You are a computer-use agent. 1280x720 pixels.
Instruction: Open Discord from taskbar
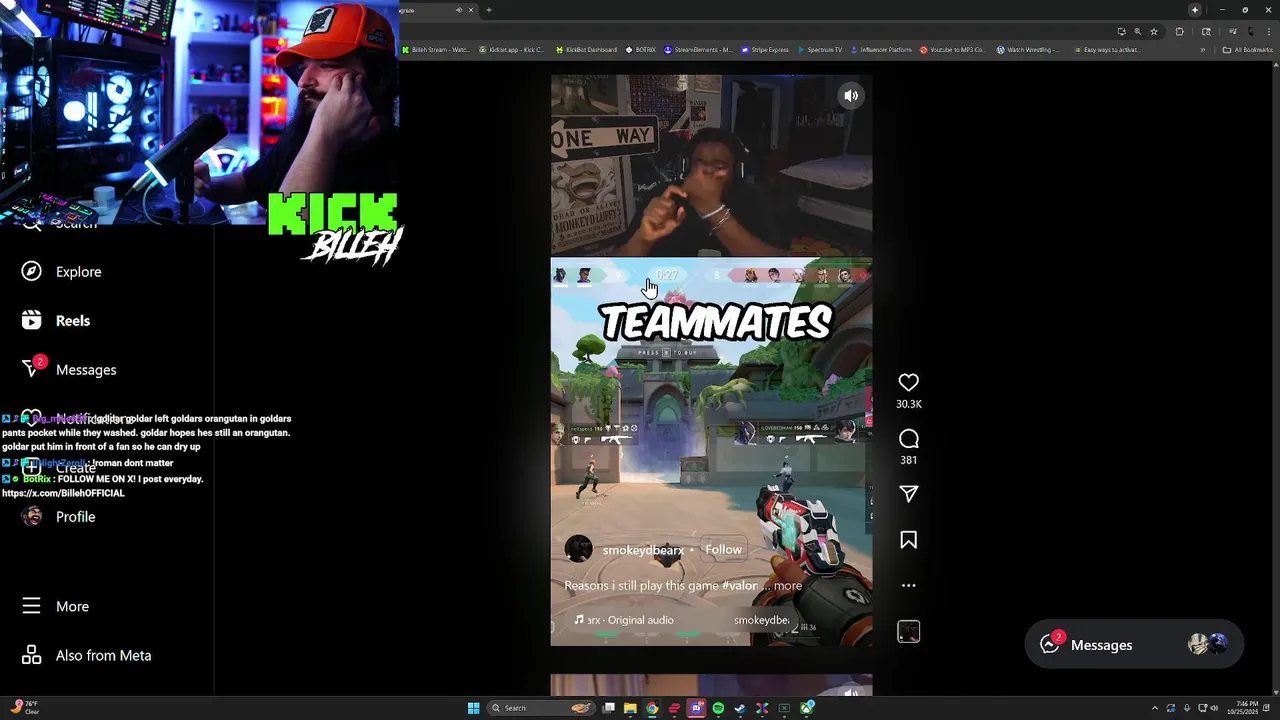pos(696,708)
